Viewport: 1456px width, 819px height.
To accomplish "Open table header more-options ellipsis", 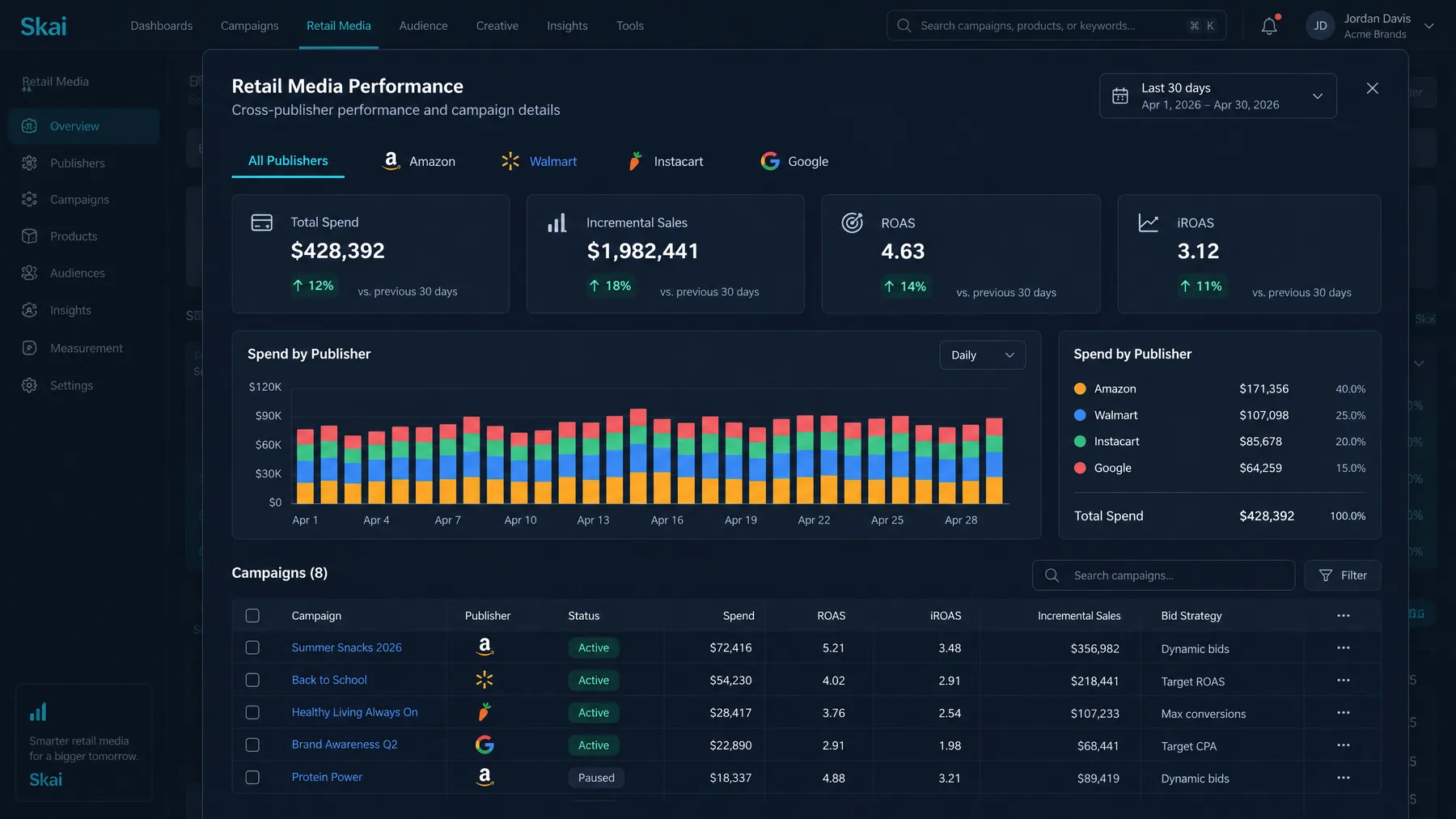I will 1344,616.
